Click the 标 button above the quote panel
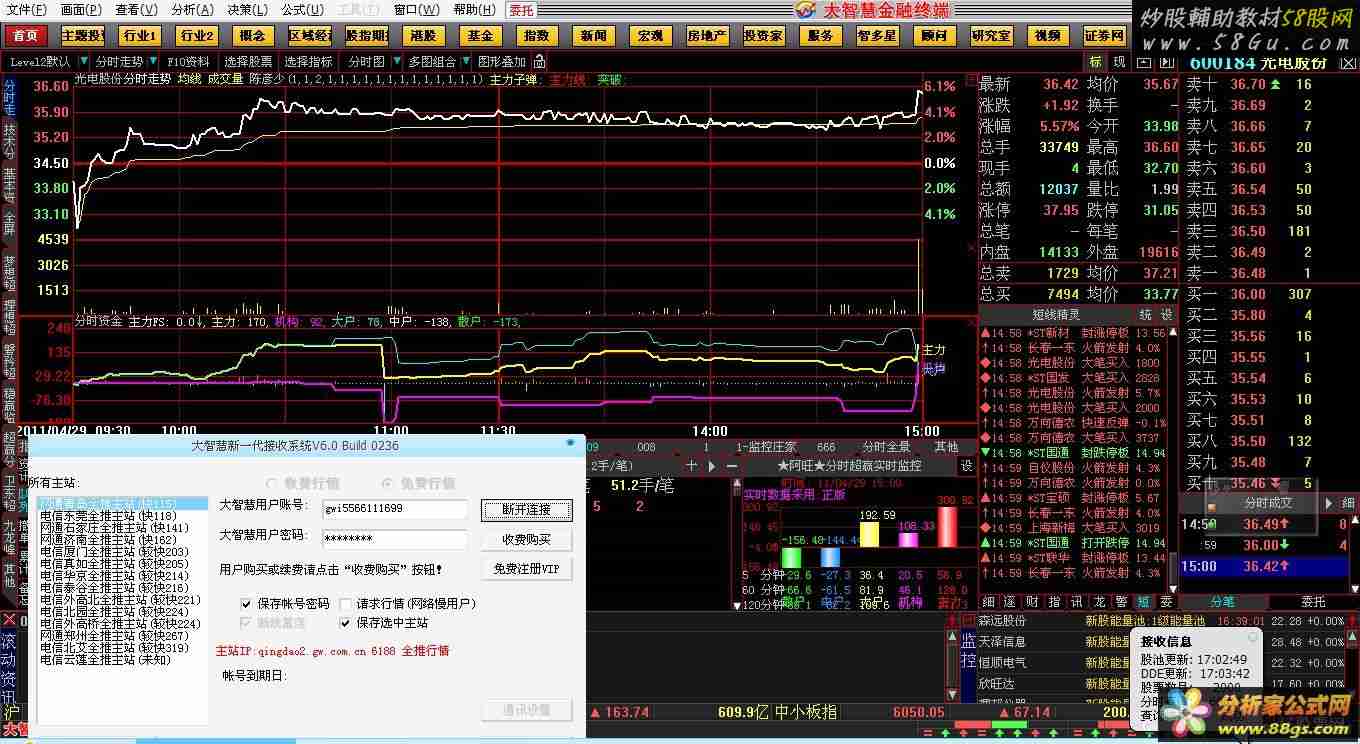This screenshot has width=1360, height=744. coord(1096,62)
